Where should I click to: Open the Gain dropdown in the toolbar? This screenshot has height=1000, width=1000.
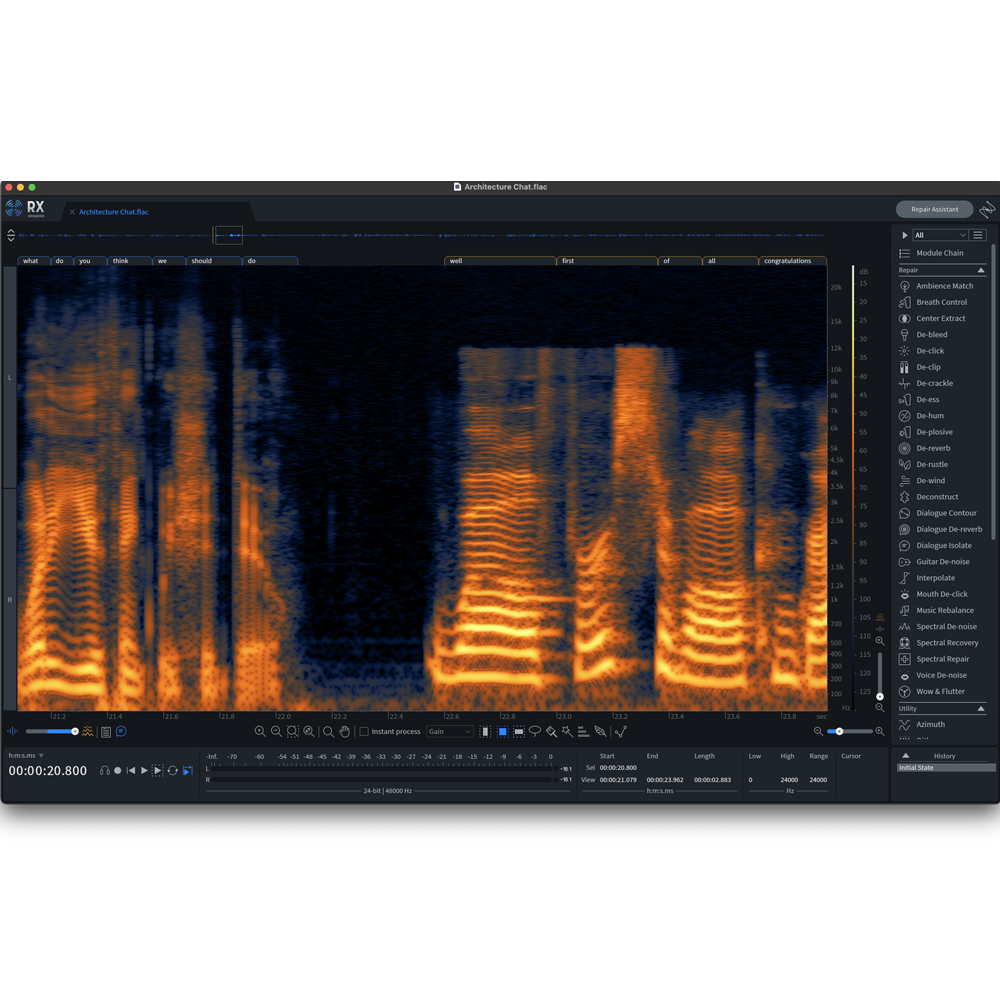click(449, 731)
